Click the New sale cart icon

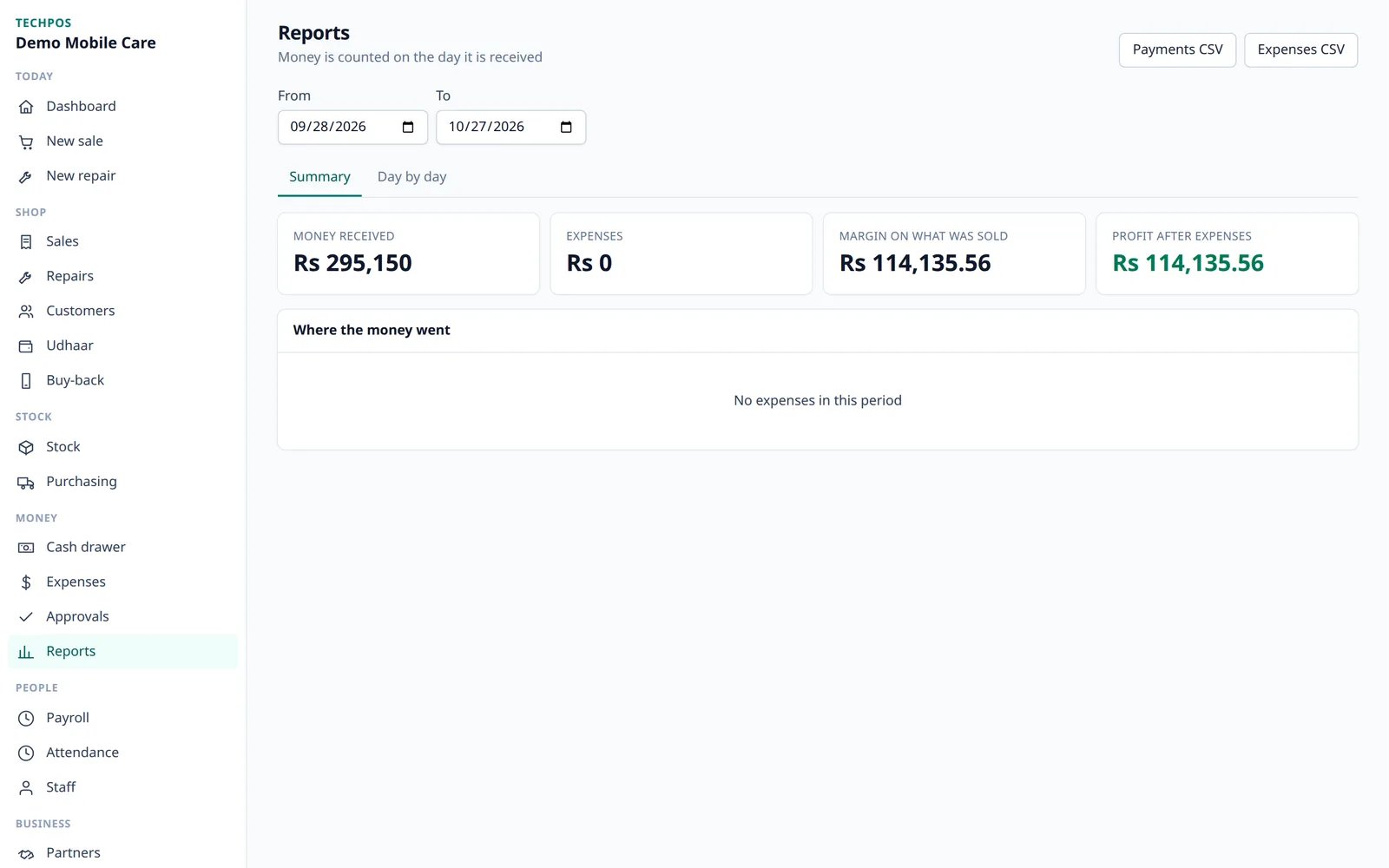(26, 141)
